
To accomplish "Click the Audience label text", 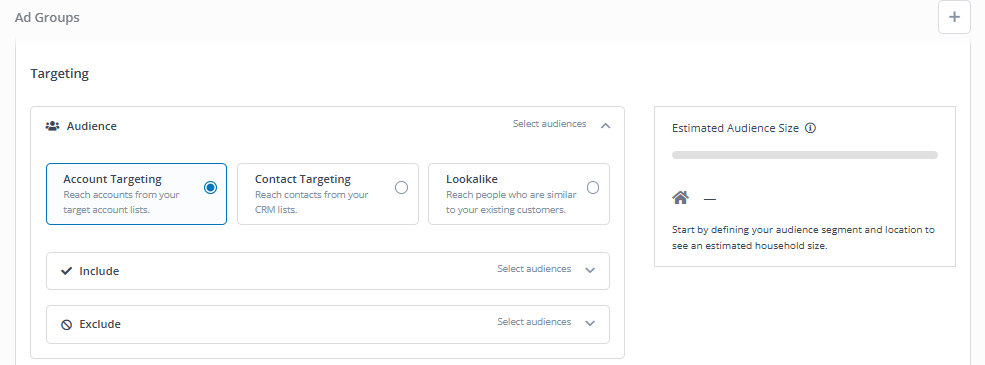I will click(x=92, y=126).
